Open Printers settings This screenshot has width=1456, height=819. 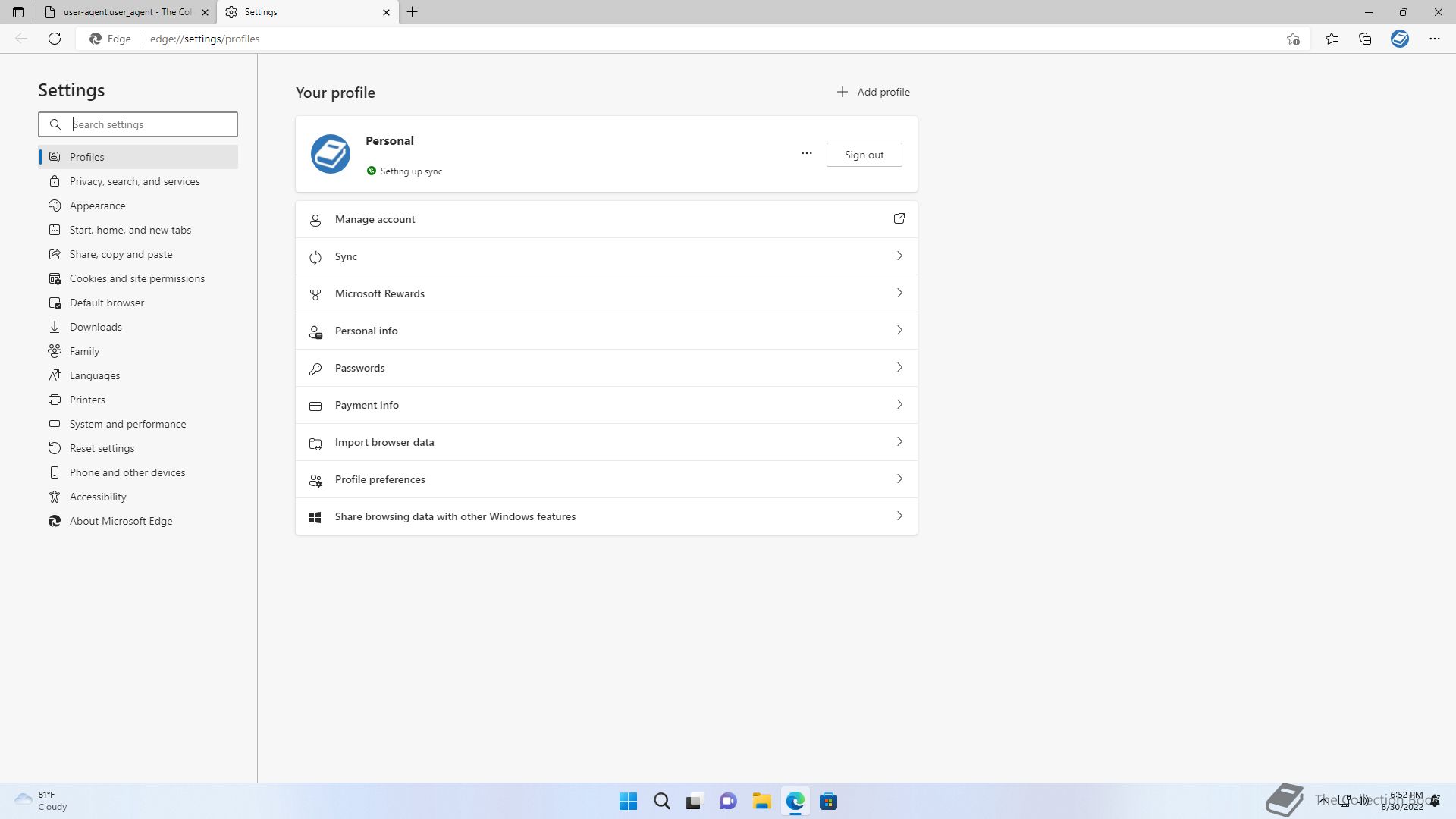click(x=138, y=400)
